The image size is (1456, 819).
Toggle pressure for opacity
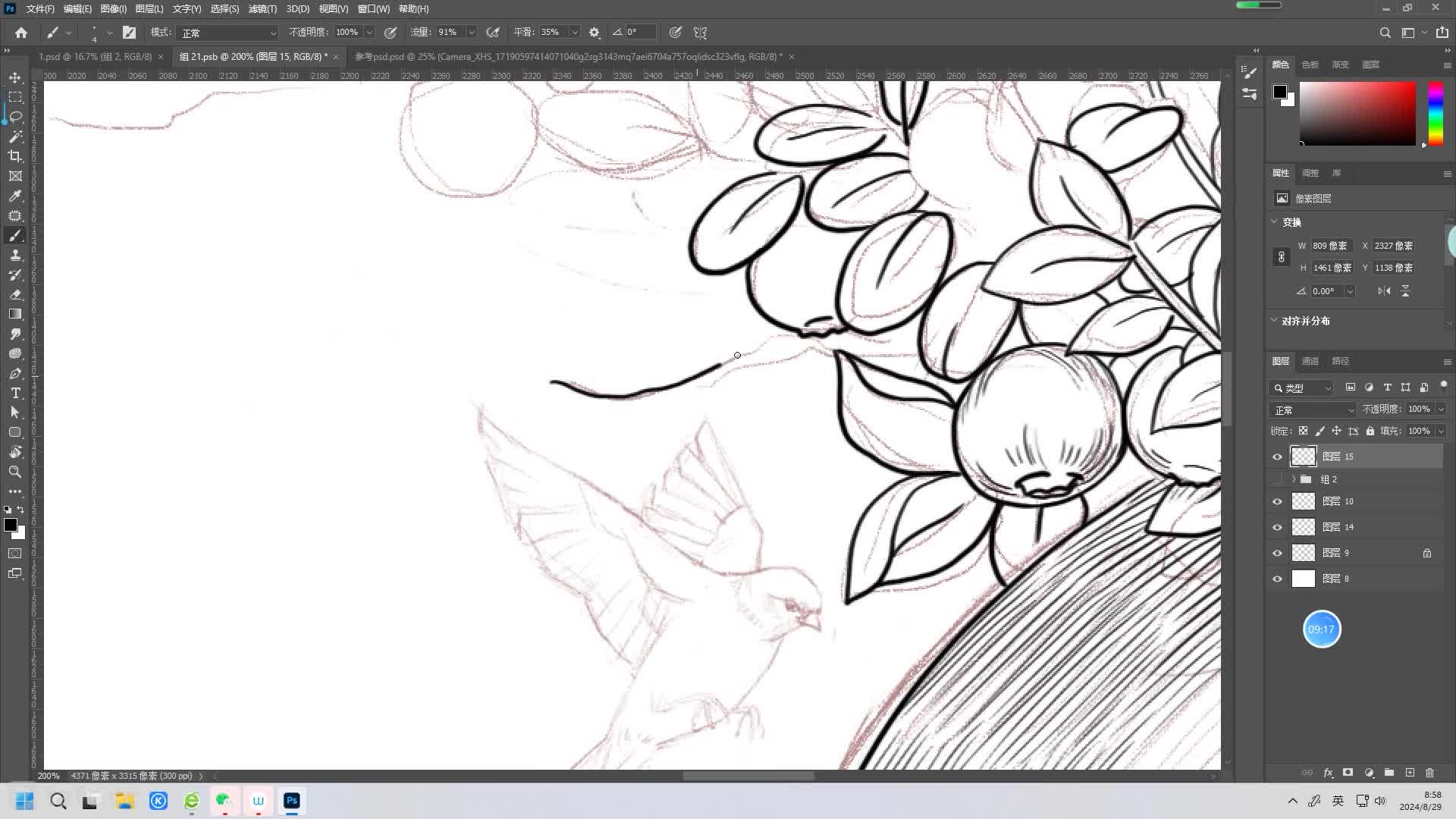coord(391,33)
